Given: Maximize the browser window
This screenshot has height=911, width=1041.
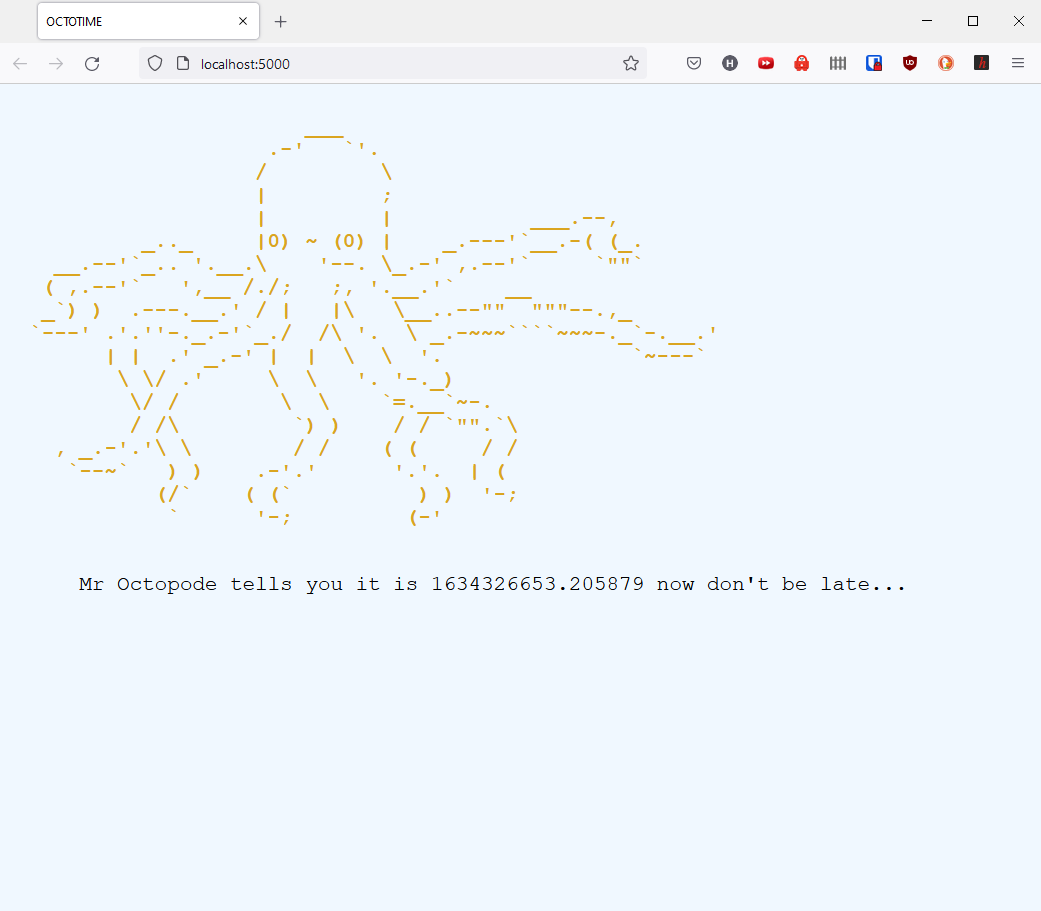Looking at the screenshot, I should tap(973, 21).
